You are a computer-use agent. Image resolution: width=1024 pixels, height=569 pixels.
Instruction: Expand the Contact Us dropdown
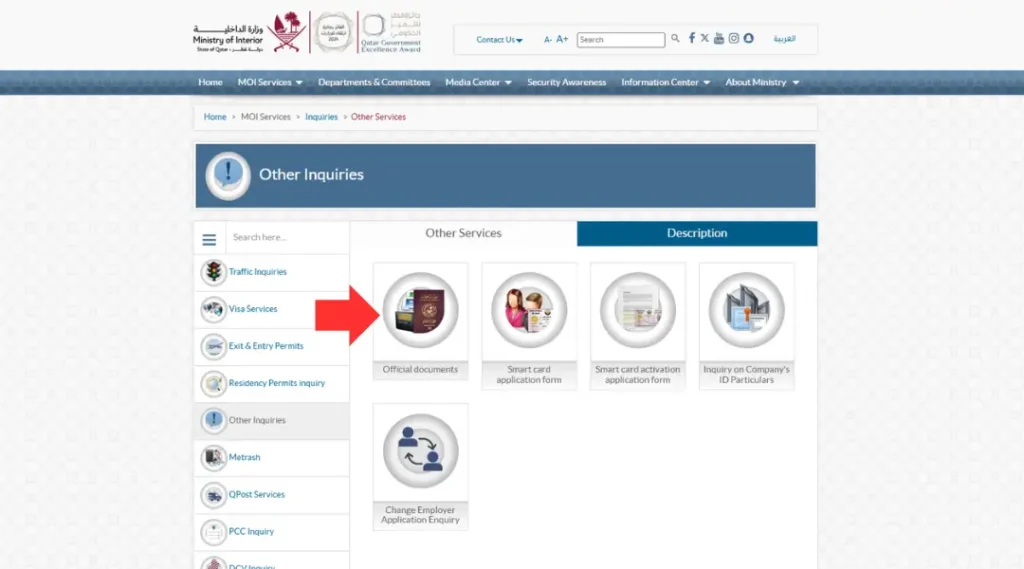point(500,40)
